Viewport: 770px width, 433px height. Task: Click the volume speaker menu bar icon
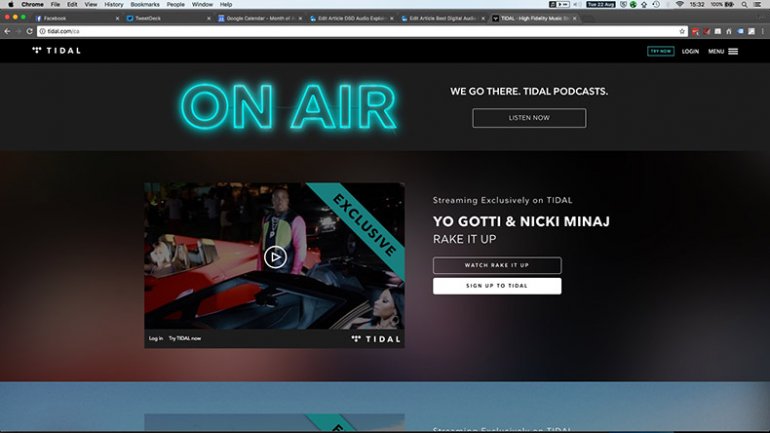click(x=578, y=4)
